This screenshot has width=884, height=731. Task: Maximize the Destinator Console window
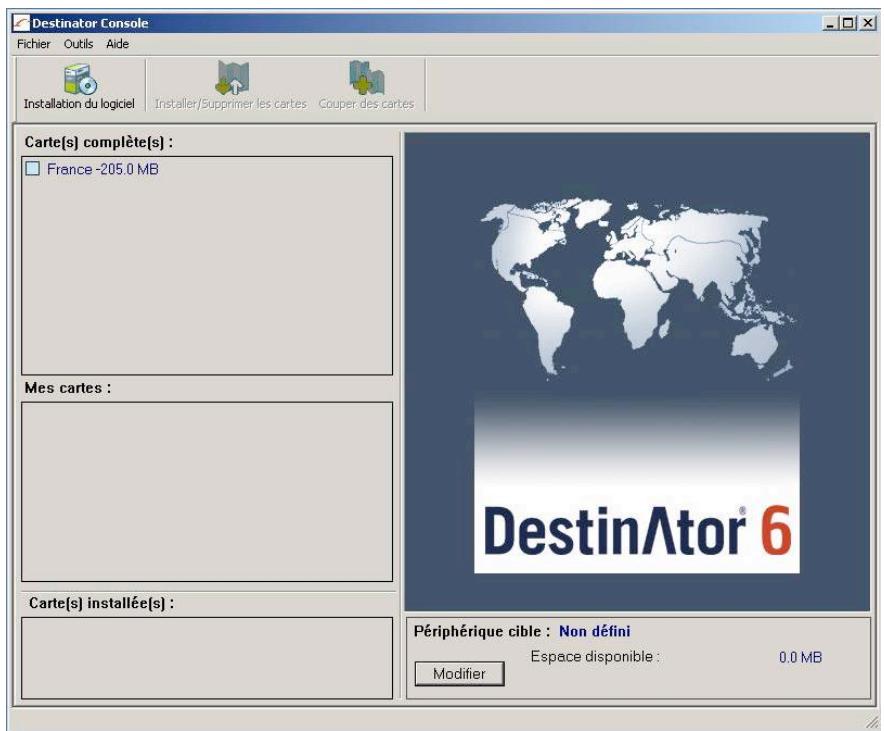click(847, 23)
